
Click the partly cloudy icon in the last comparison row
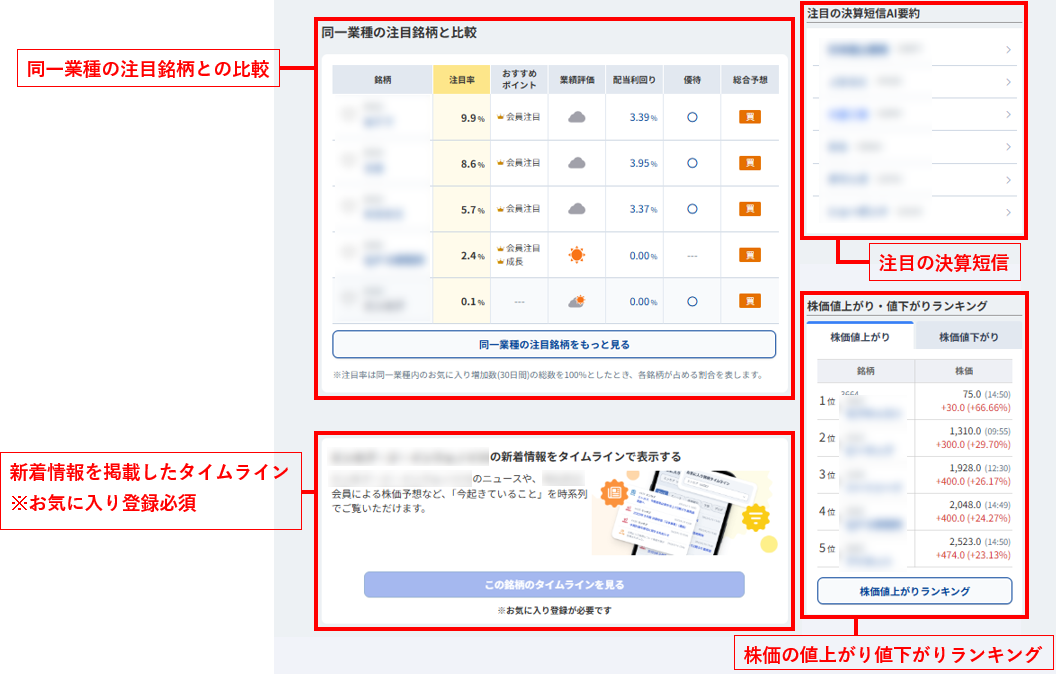click(575, 301)
